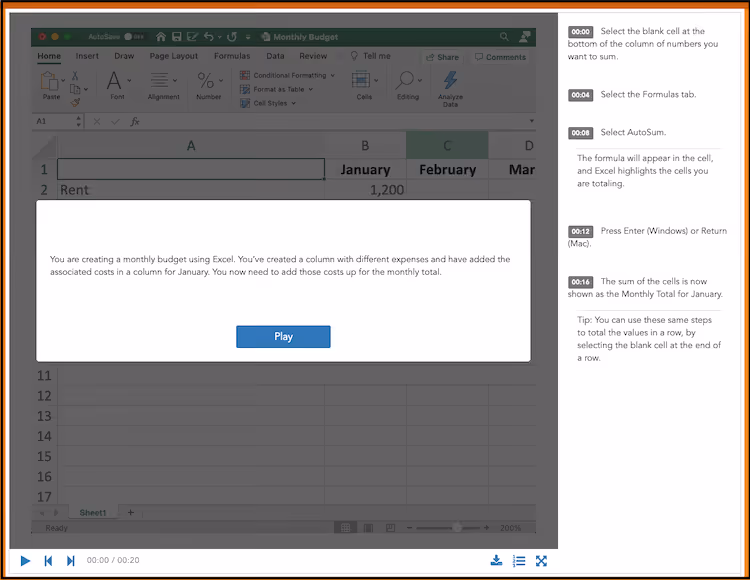Open the Cell Styles dropdown

[x=268, y=103]
